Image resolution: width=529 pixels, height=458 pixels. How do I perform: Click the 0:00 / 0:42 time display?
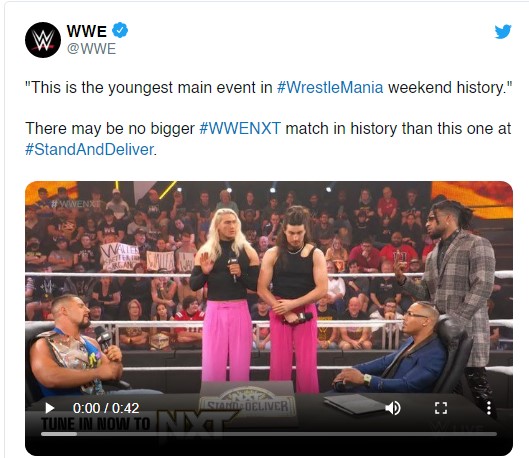[x=106, y=408]
